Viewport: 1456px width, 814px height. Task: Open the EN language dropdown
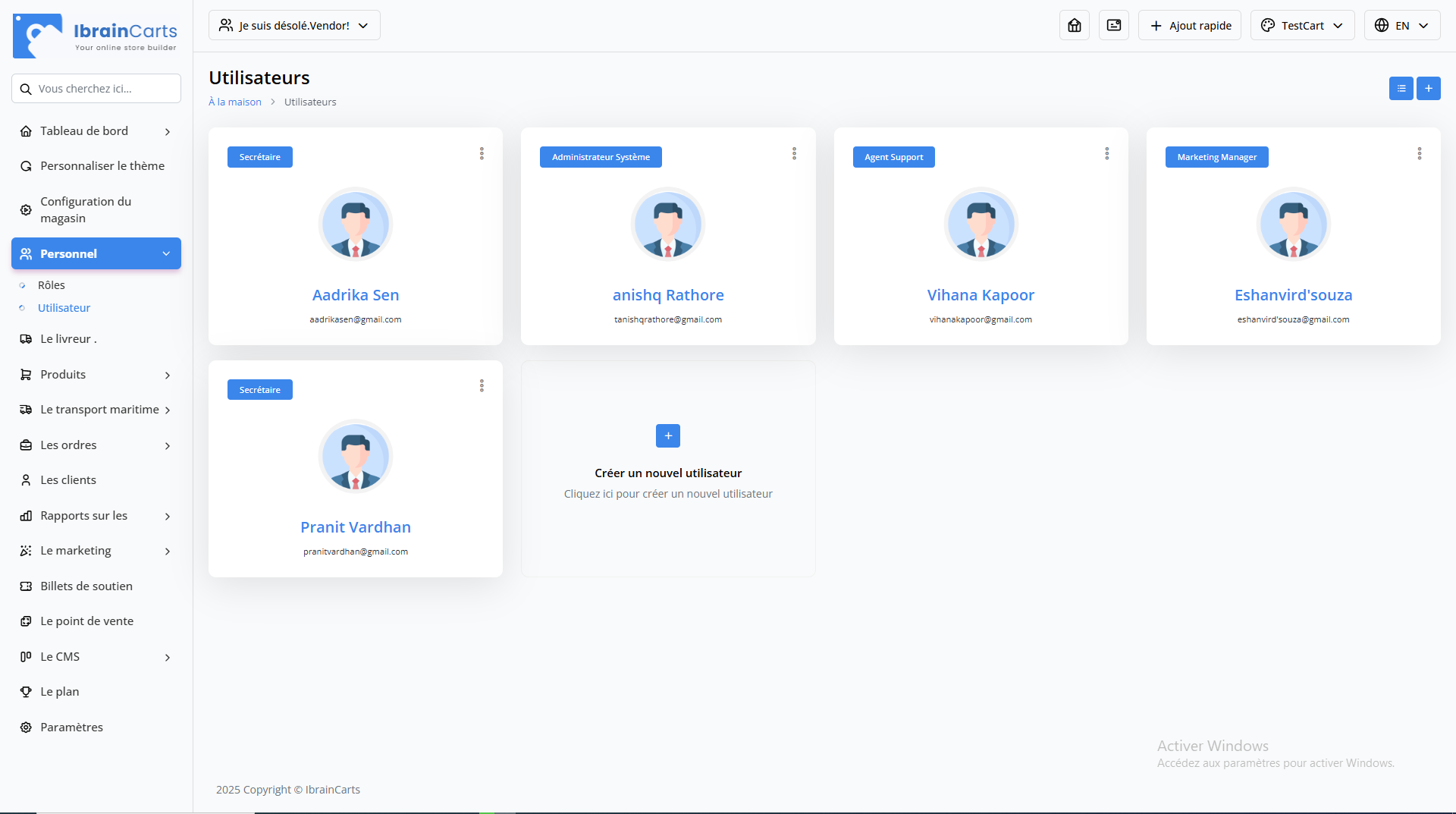coord(1401,26)
